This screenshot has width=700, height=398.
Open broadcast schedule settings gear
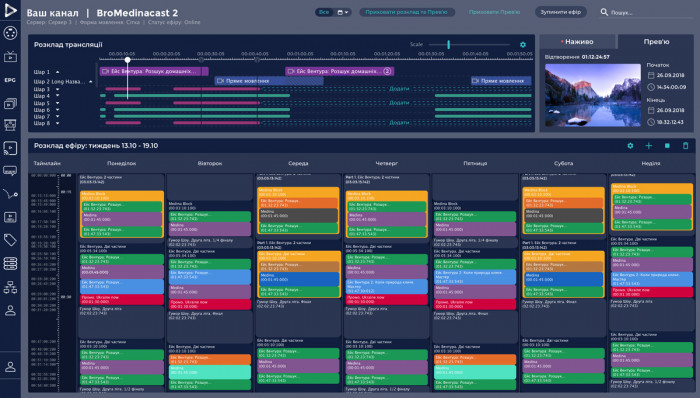(523, 45)
